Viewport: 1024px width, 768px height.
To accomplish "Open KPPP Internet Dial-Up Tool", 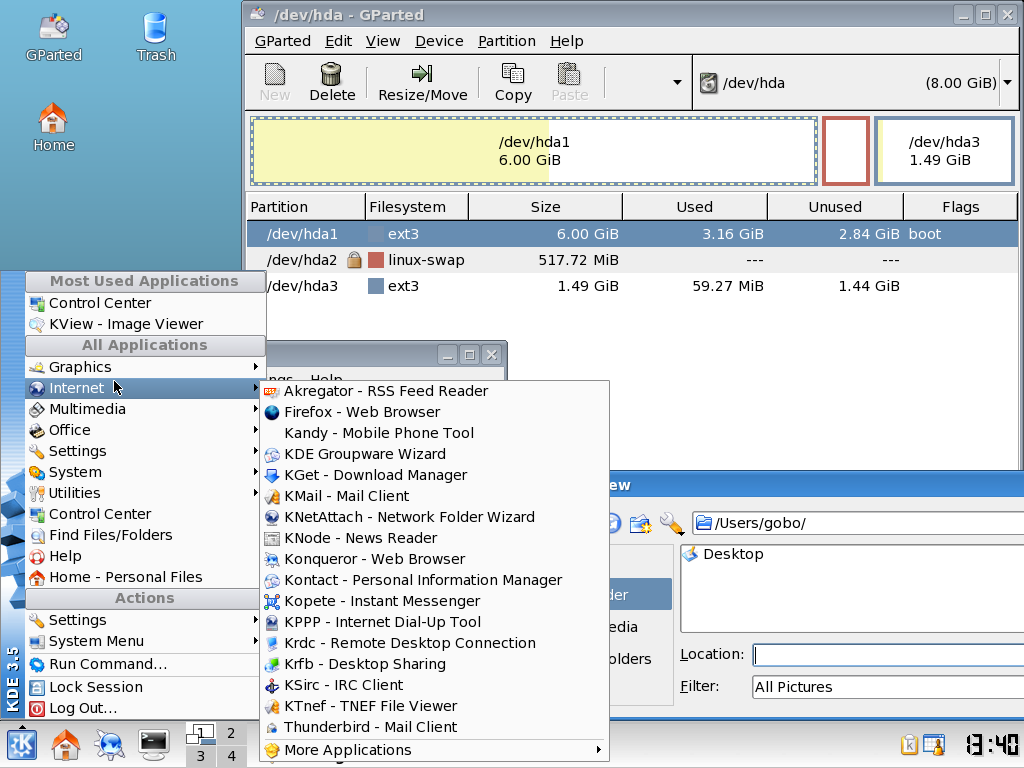I will pos(434,622).
